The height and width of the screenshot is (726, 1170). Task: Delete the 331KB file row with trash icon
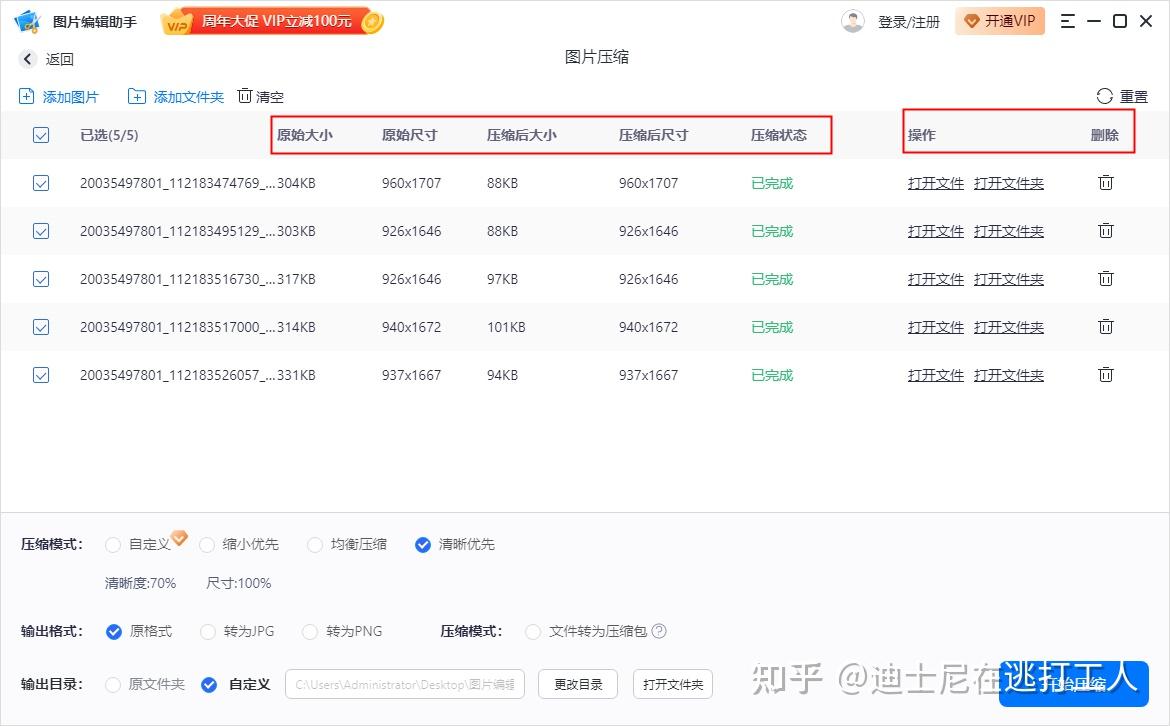[1106, 375]
